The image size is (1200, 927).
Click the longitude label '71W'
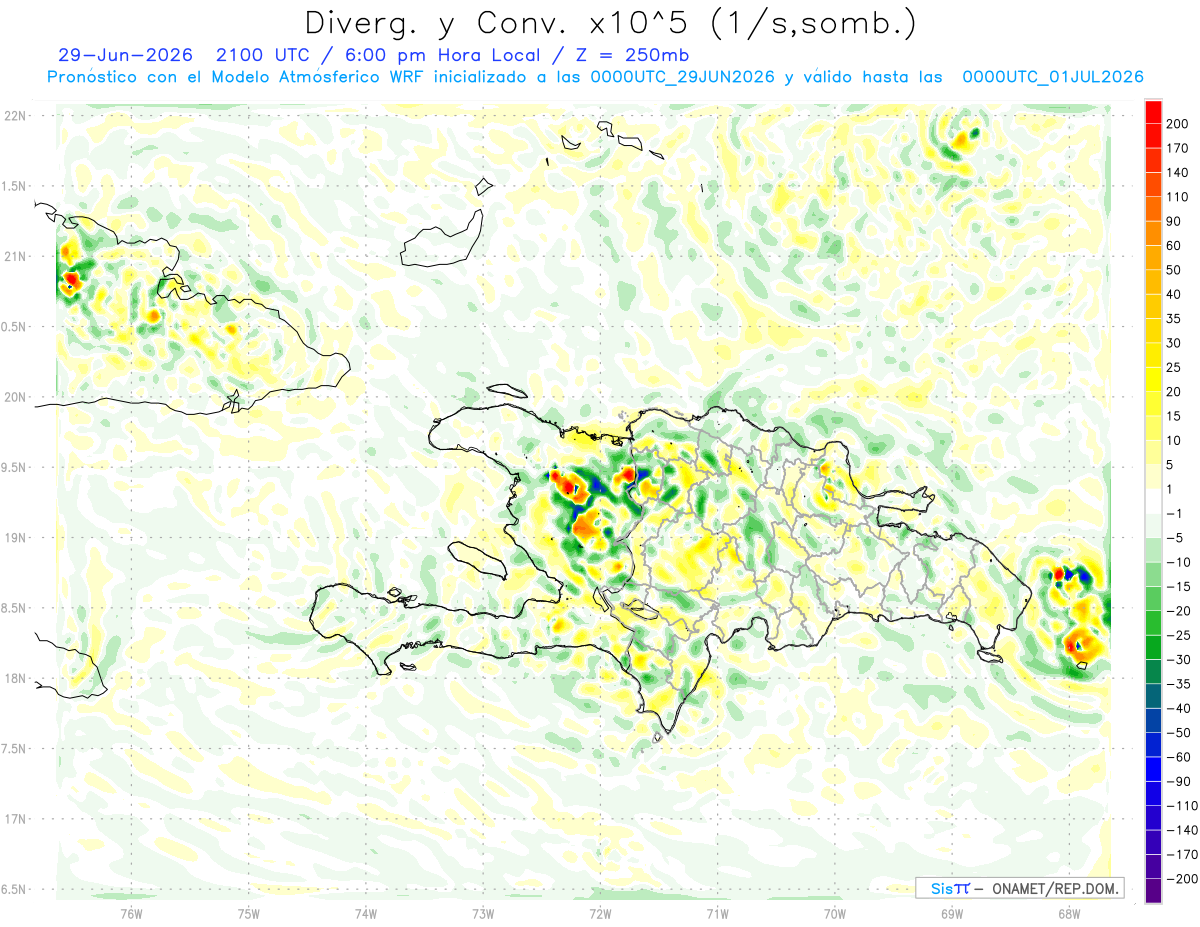coord(717,914)
